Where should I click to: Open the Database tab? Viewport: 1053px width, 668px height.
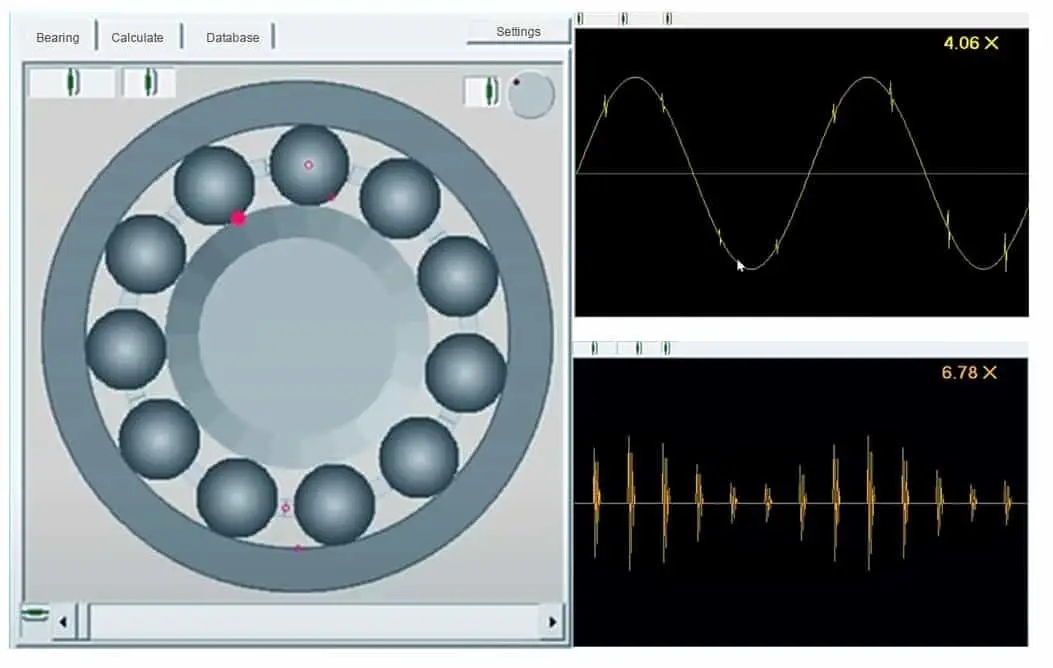point(232,37)
